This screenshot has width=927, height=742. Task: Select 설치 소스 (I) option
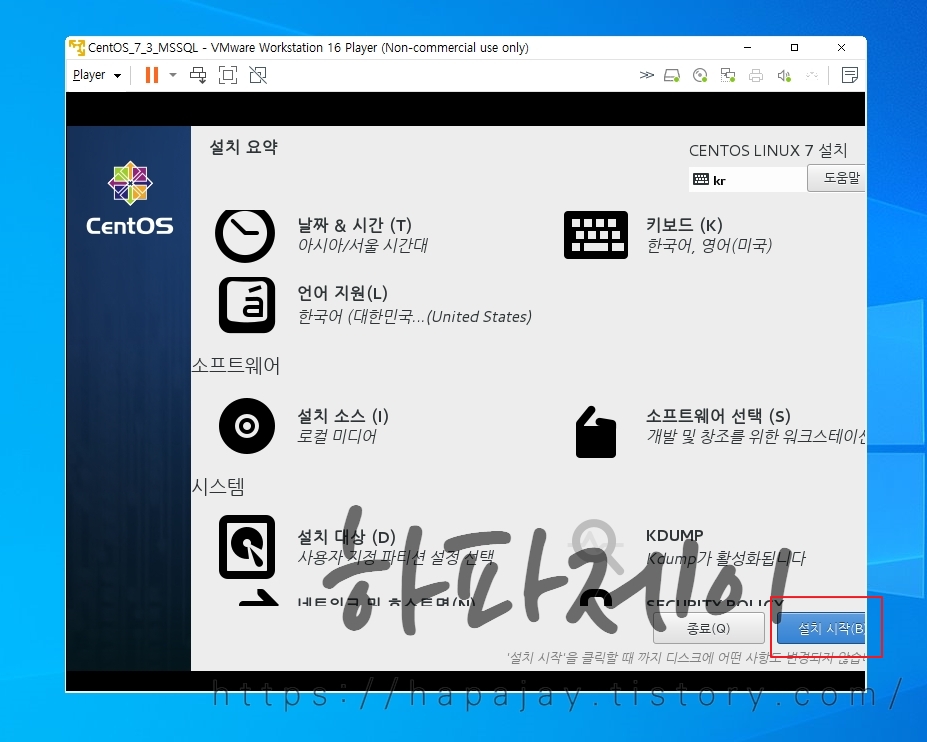(x=343, y=416)
